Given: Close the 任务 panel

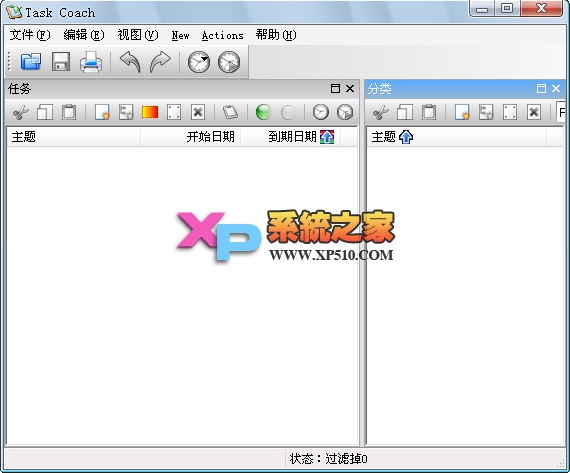Looking at the screenshot, I should (350, 88).
